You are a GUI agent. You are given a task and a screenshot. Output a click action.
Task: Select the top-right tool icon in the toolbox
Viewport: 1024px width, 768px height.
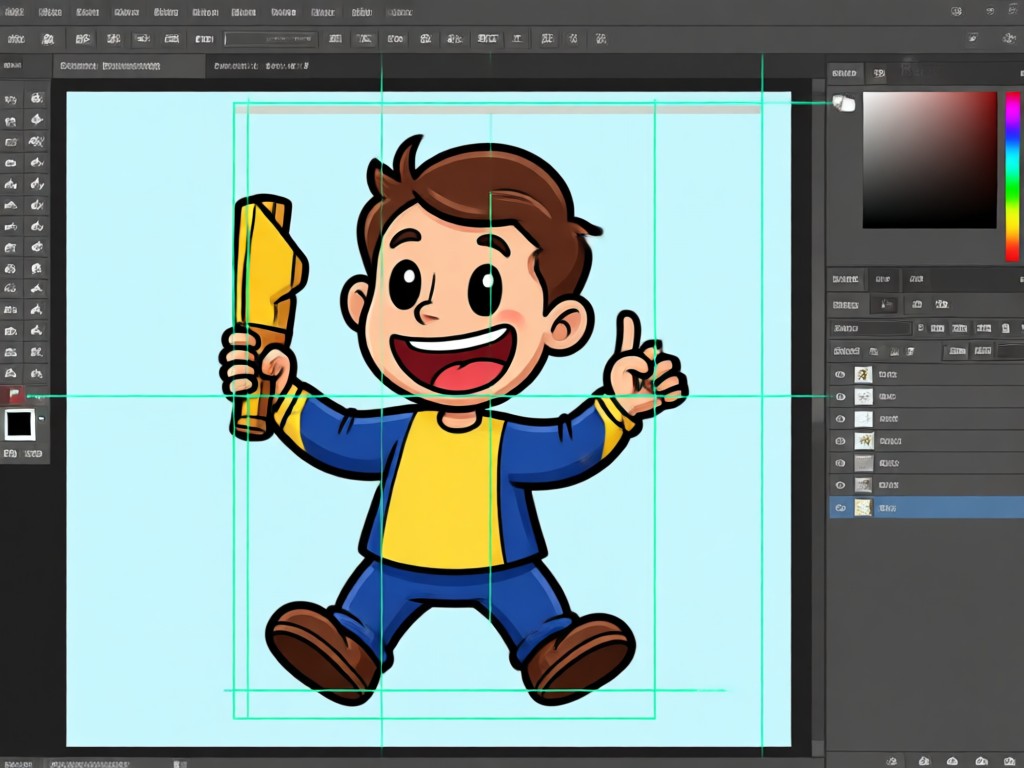point(37,99)
